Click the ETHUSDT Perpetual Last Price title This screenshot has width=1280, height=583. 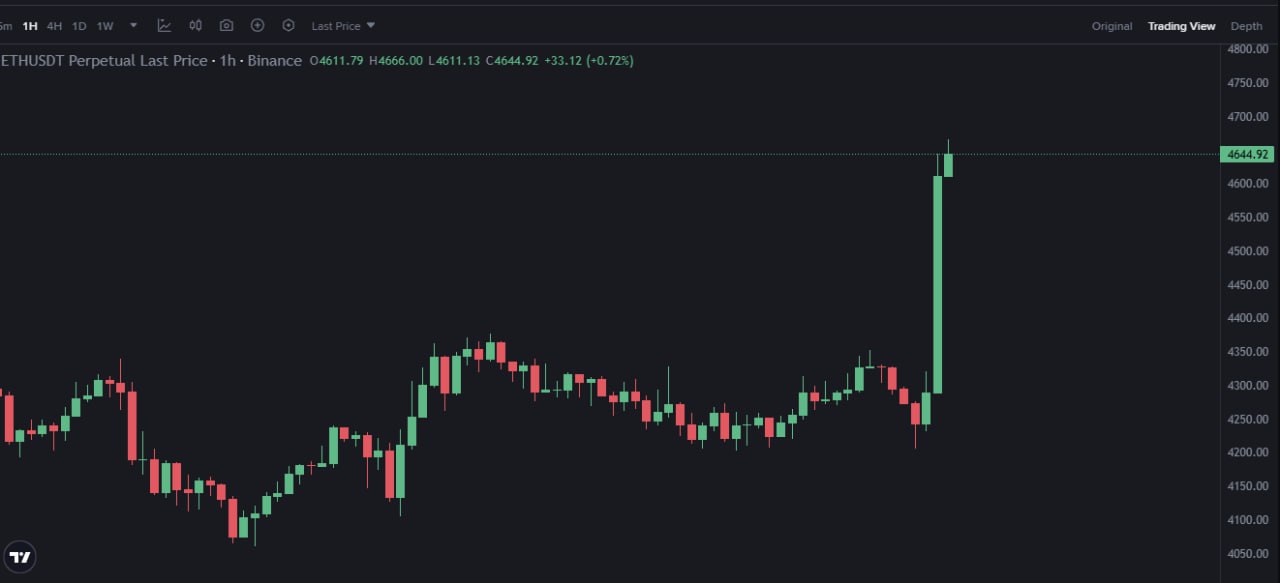104,61
